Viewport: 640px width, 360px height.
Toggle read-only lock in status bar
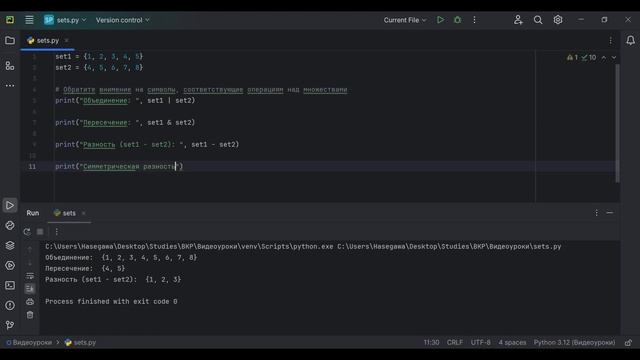pos(629,342)
